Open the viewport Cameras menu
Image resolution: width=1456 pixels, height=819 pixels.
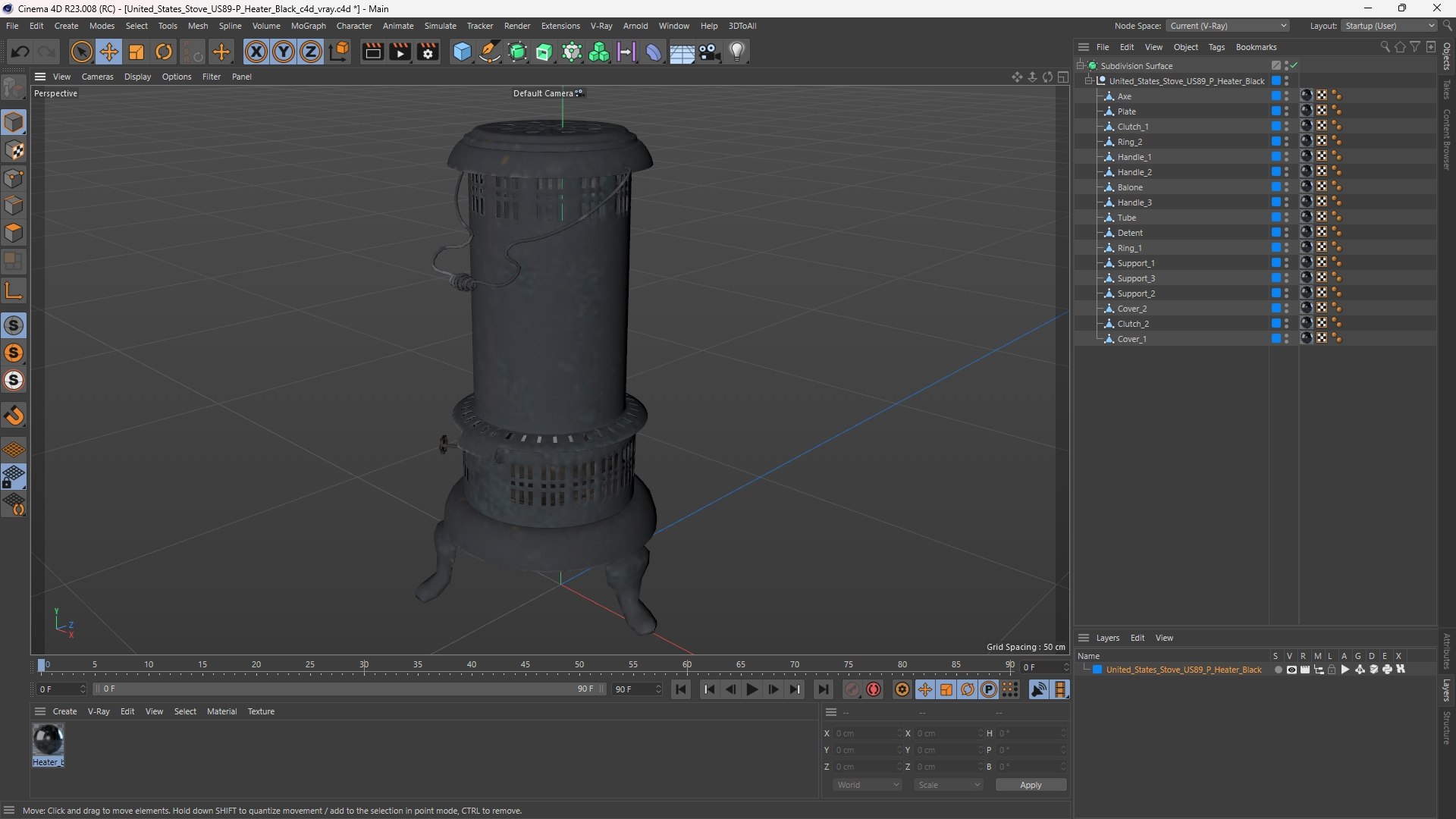point(97,77)
